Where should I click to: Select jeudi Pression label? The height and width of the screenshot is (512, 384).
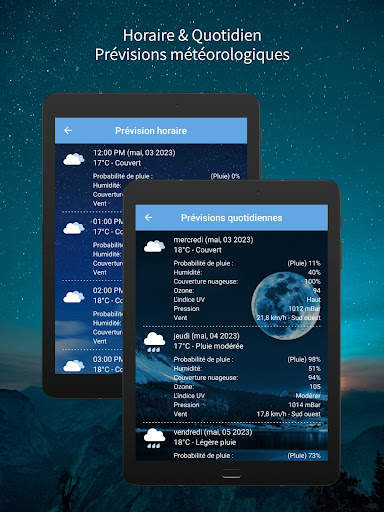pos(186,405)
